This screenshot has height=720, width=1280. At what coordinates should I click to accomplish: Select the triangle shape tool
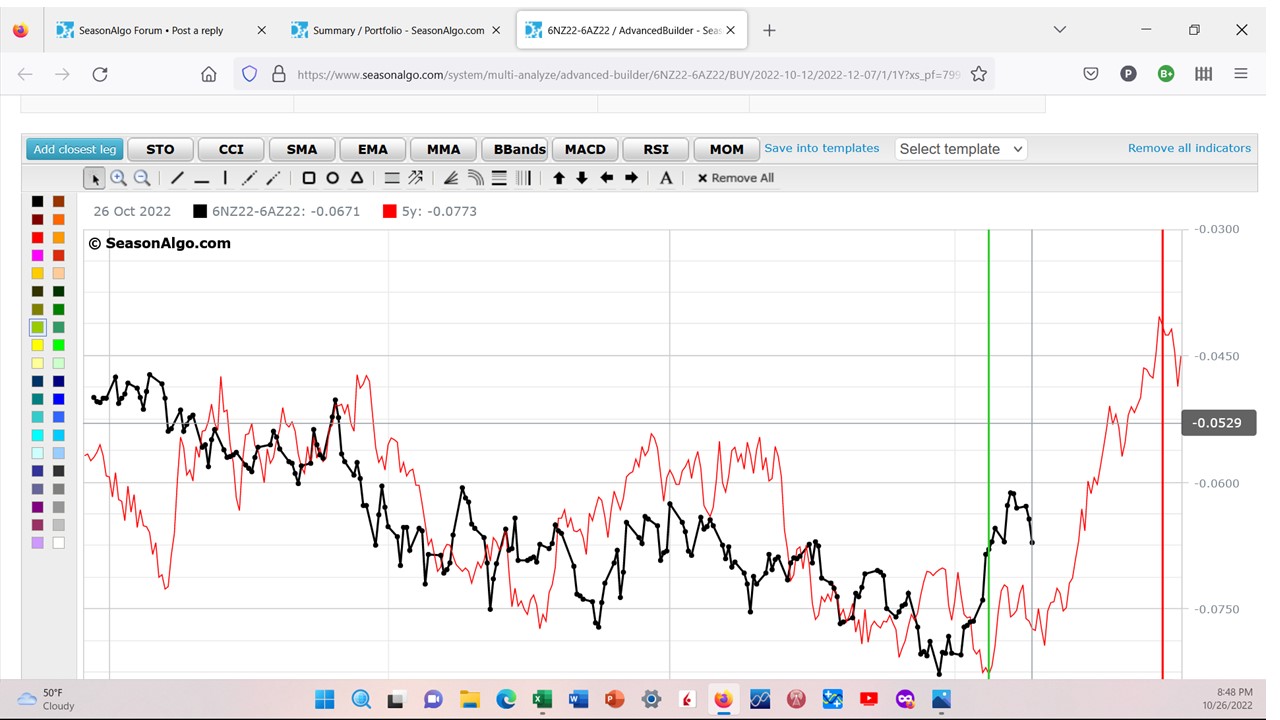click(x=357, y=178)
